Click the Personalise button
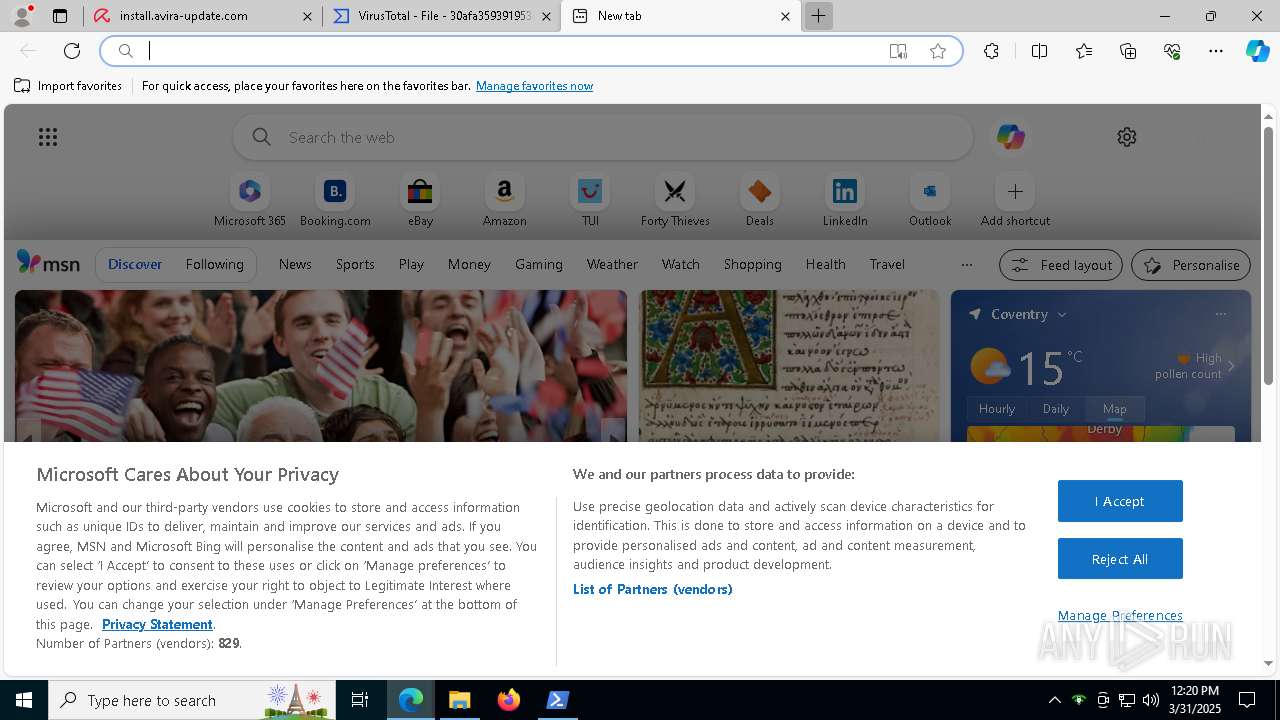The height and width of the screenshot is (720, 1280). tap(1191, 265)
